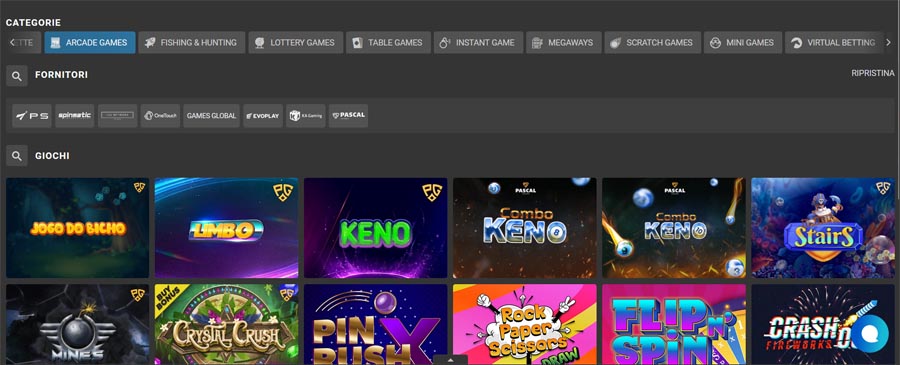Open the Megaways category tab
Viewport: 900px width, 365px height.
click(564, 42)
